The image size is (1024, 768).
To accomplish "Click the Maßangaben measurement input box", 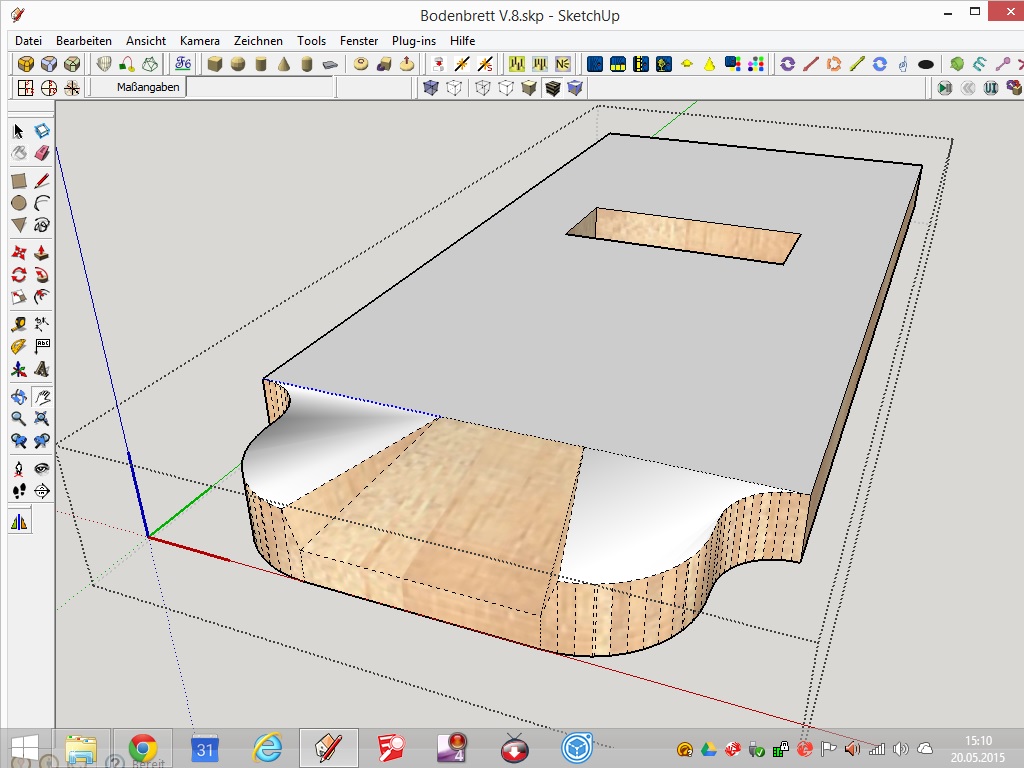I will coord(260,88).
